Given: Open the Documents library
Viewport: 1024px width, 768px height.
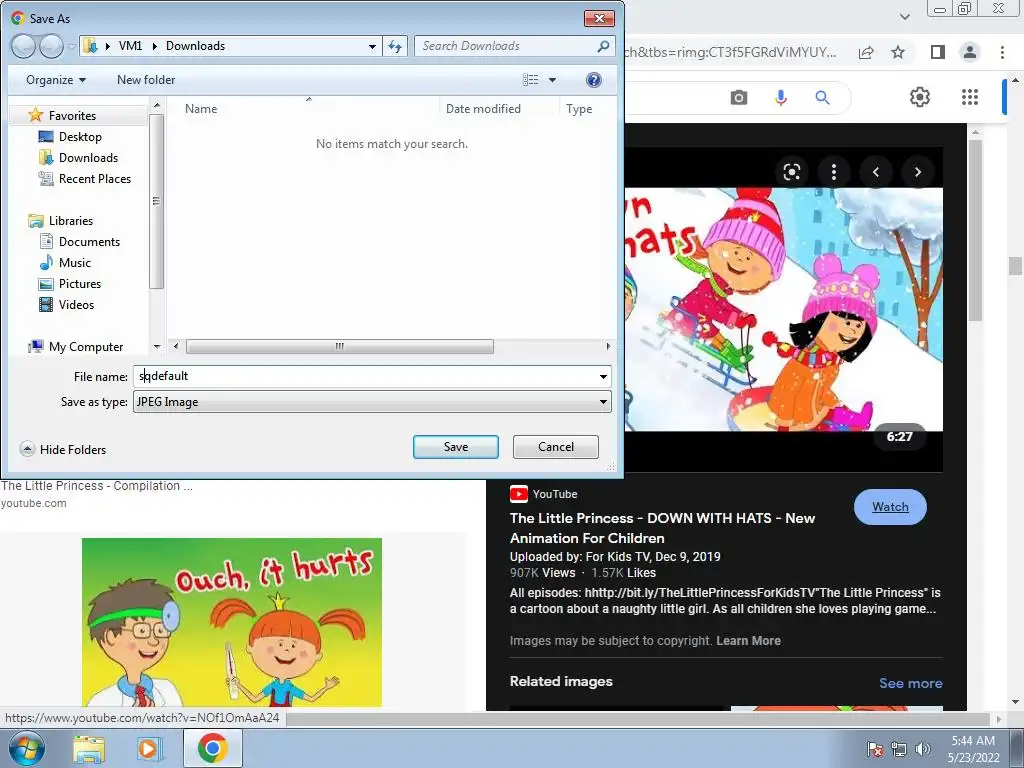Looking at the screenshot, I should tap(89, 242).
